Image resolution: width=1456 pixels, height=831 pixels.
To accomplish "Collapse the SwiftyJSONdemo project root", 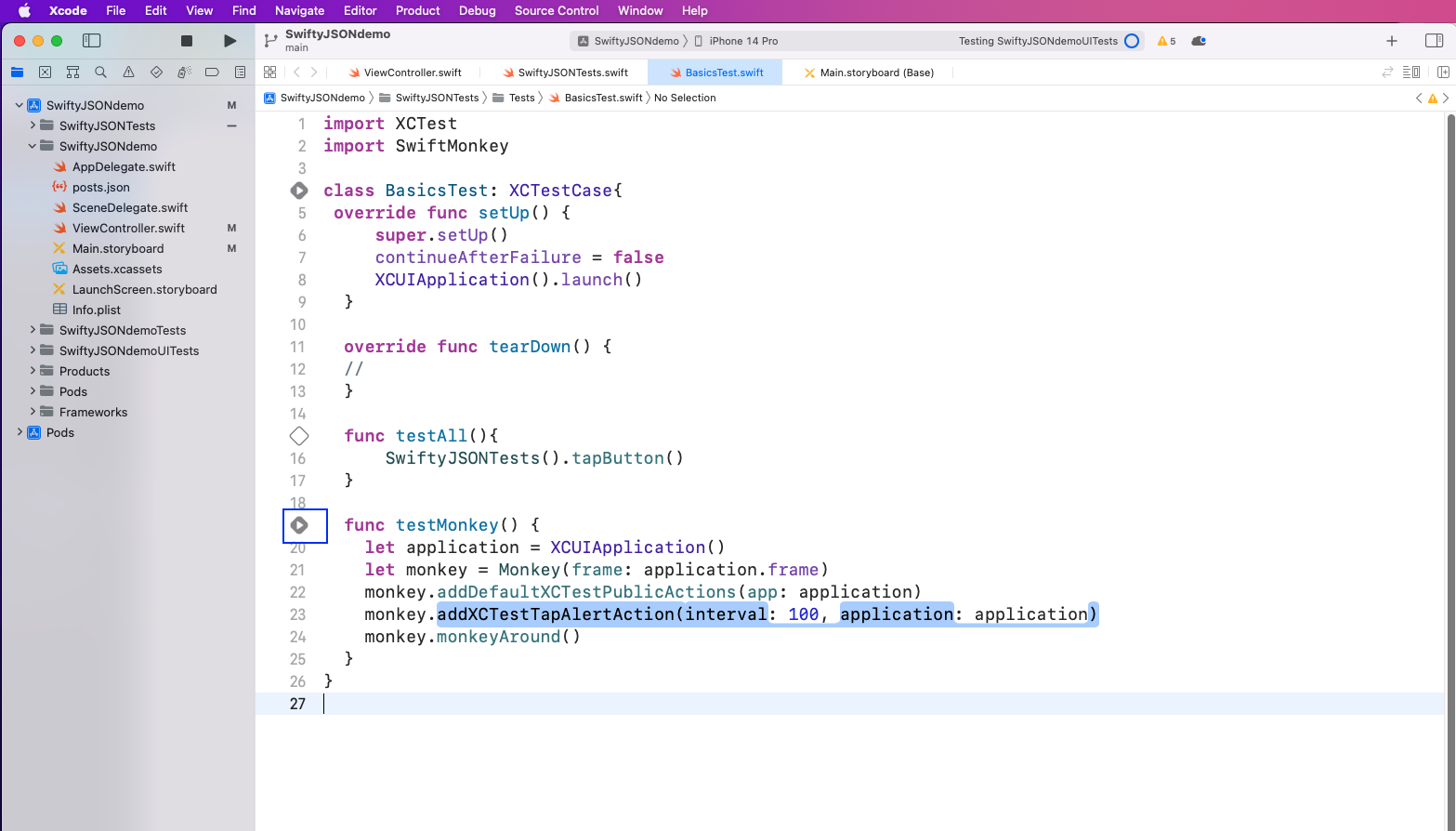I will coord(20,105).
